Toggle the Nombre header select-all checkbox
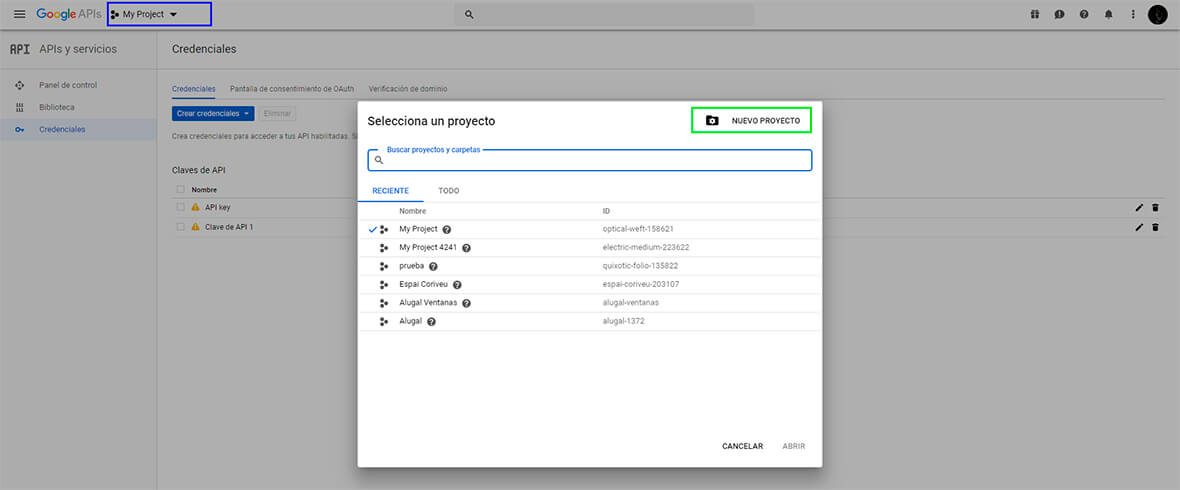 [x=181, y=190]
